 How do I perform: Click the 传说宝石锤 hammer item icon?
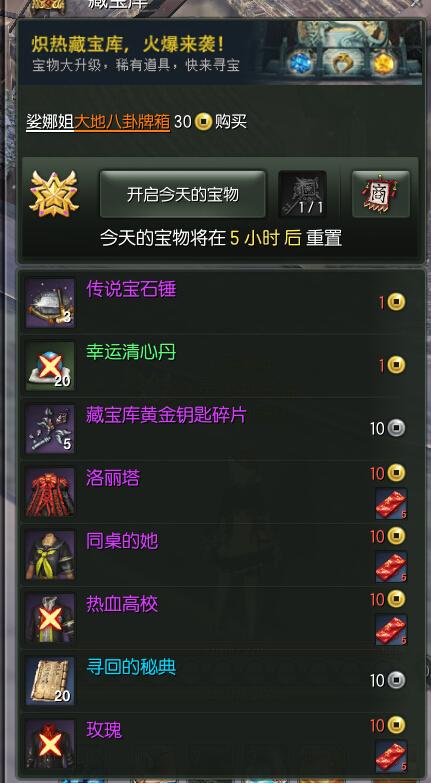50,303
